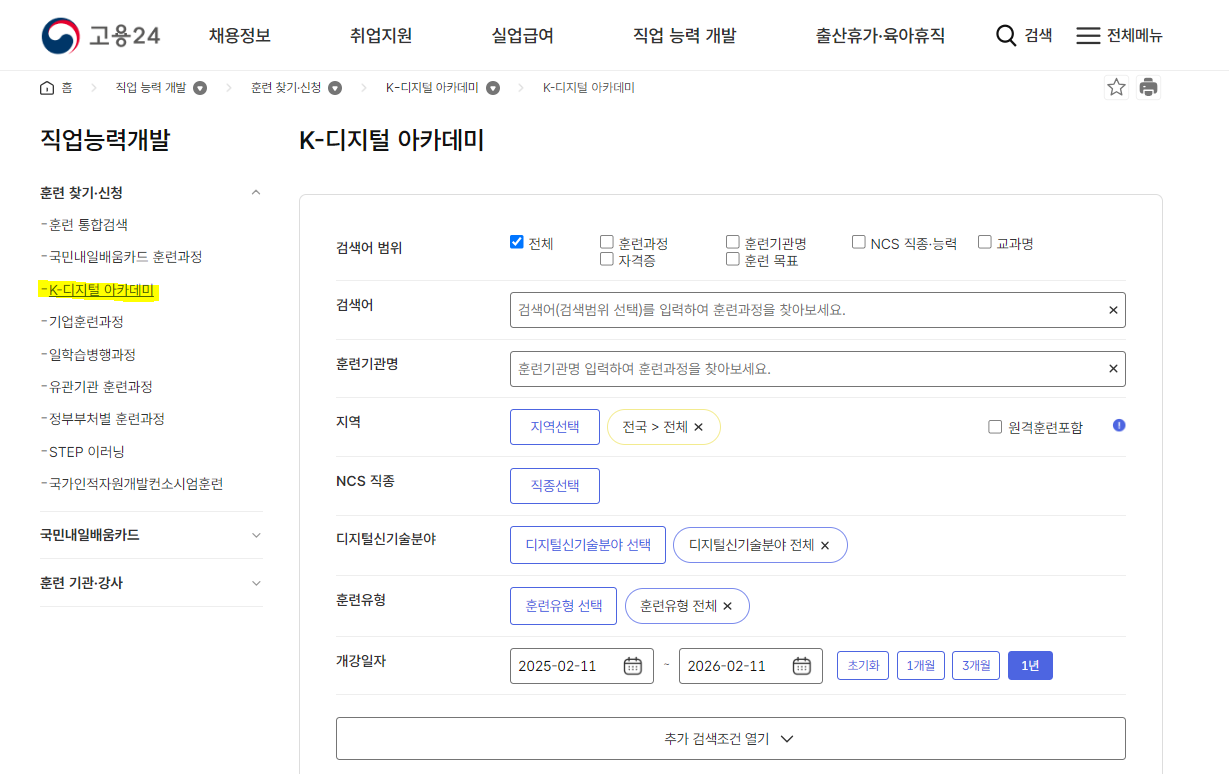This screenshot has width=1229, height=774.
Task: Open 추가 검색조건 열기 panel
Action: (x=730, y=739)
